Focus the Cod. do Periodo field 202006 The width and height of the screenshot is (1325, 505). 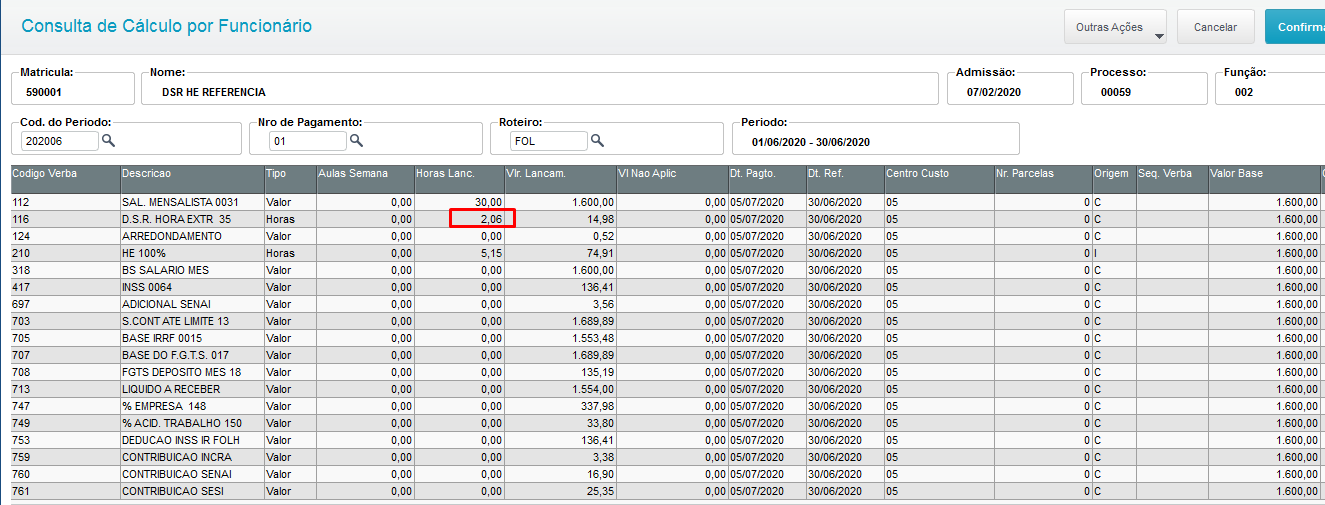coord(59,141)
